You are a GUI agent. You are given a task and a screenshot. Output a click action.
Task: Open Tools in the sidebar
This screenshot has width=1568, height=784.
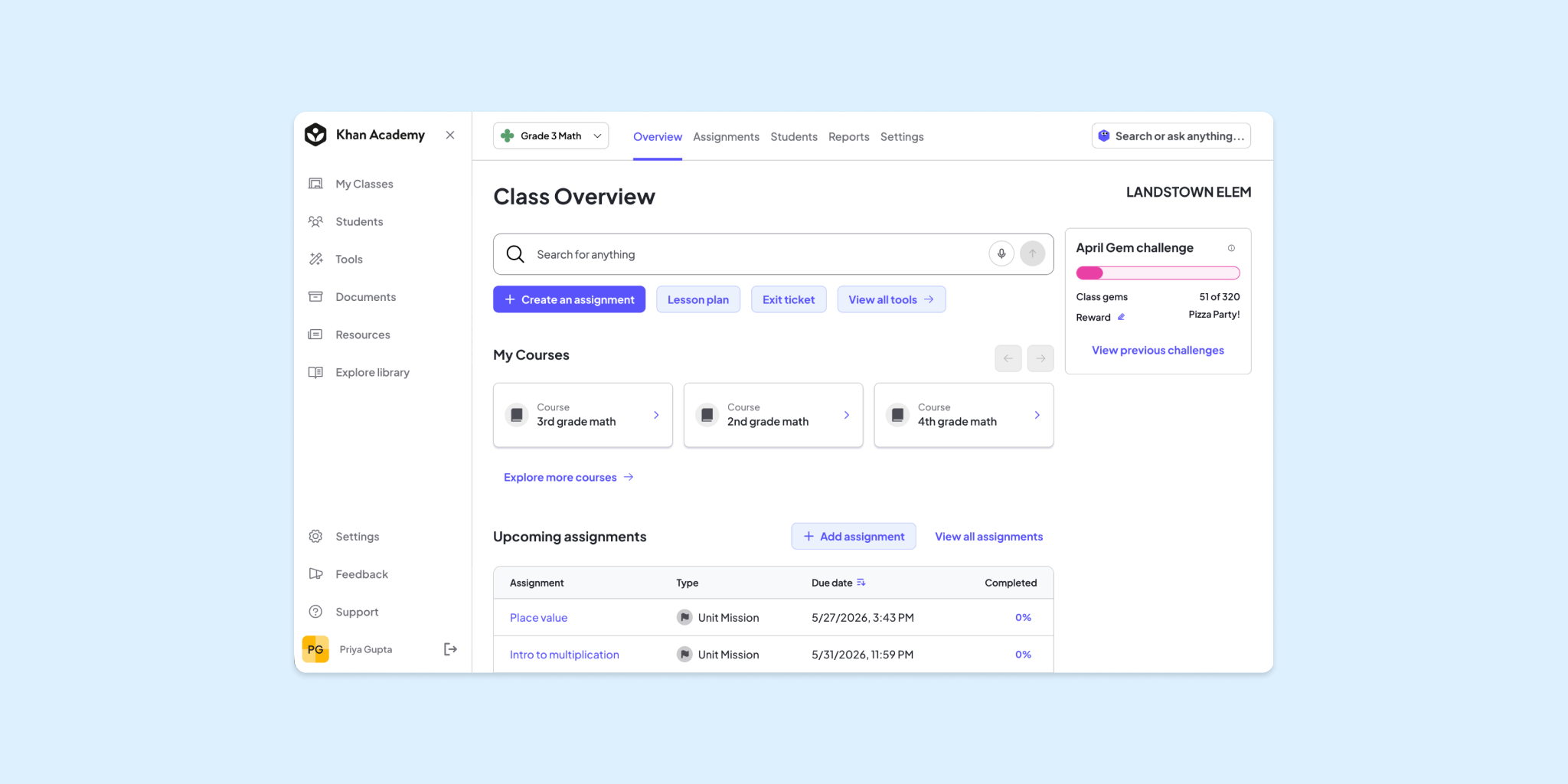(335, 259)
